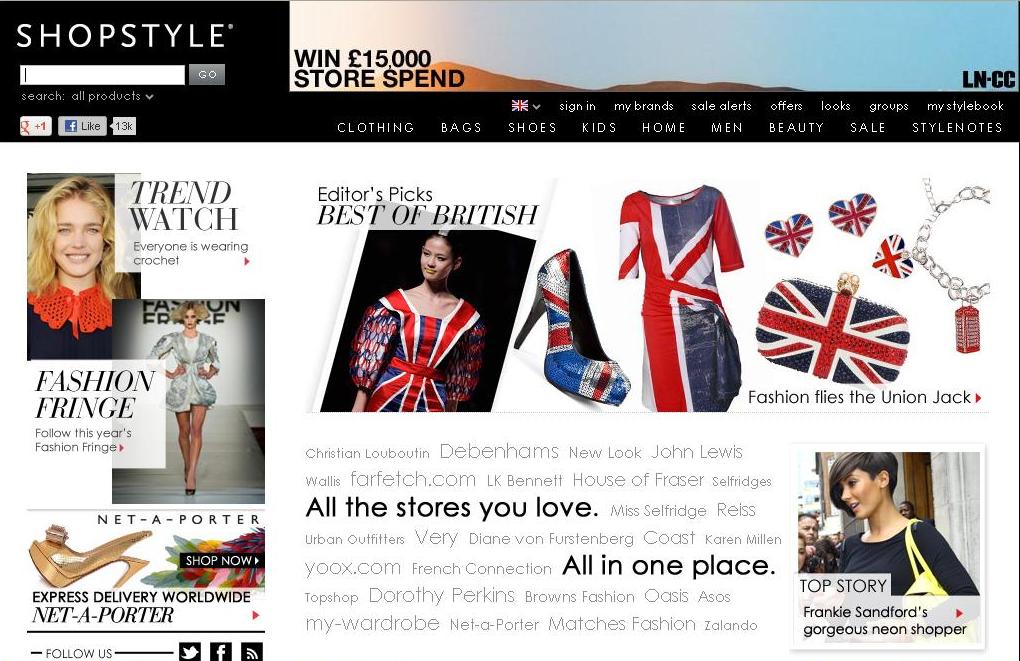This screenshot has width=1020, height=661.
Task: Go to the SALE section
Action: coord(868,128)
